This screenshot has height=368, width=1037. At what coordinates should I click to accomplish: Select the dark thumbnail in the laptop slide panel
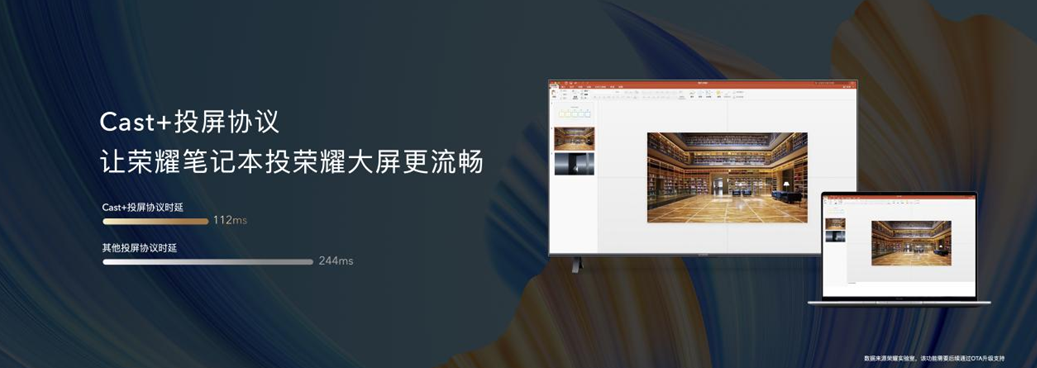(x=835, y=236)
